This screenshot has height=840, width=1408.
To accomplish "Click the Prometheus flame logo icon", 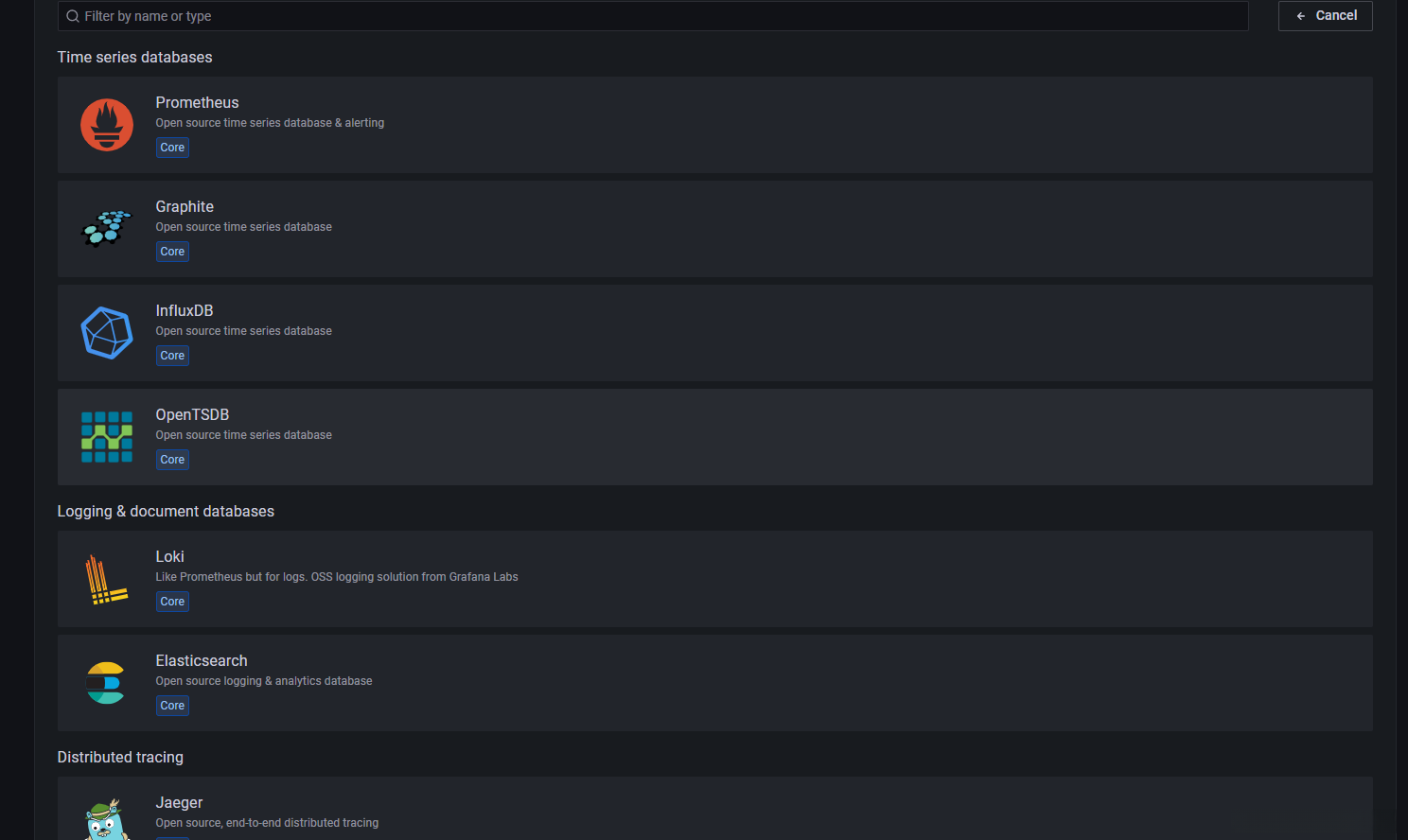I will tap(107, 125).
